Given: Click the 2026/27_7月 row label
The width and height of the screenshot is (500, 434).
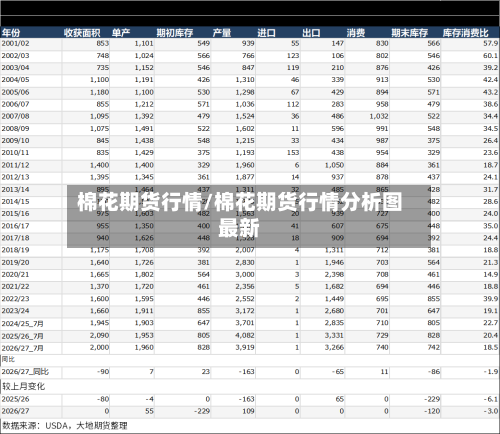Looking at the screenshot, I should tap(22, 348).
